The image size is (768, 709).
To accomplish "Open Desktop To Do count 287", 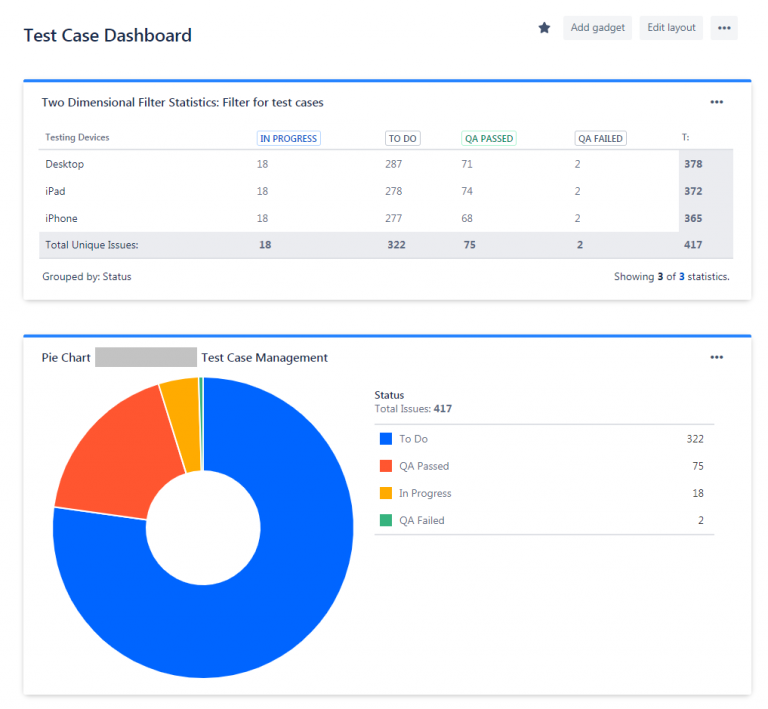I will point(393,164).
